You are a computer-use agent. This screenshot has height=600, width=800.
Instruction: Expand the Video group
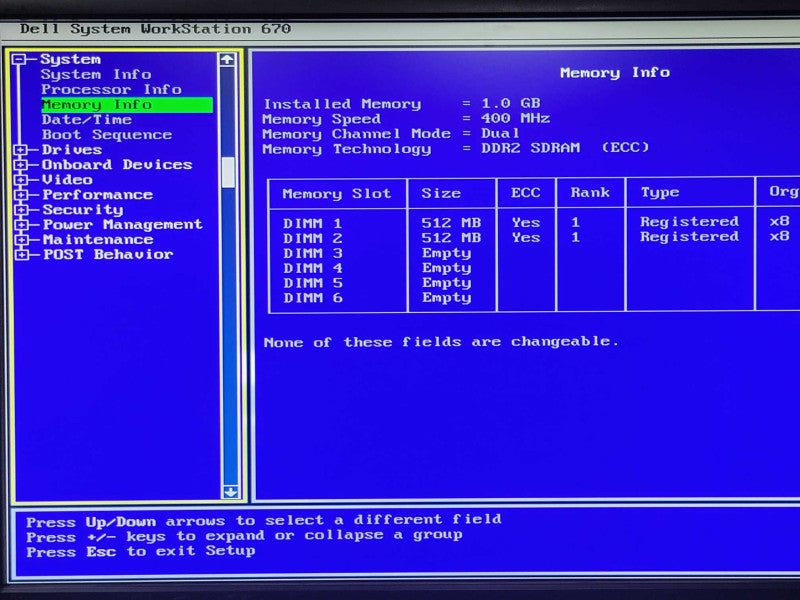coord(20,180)
